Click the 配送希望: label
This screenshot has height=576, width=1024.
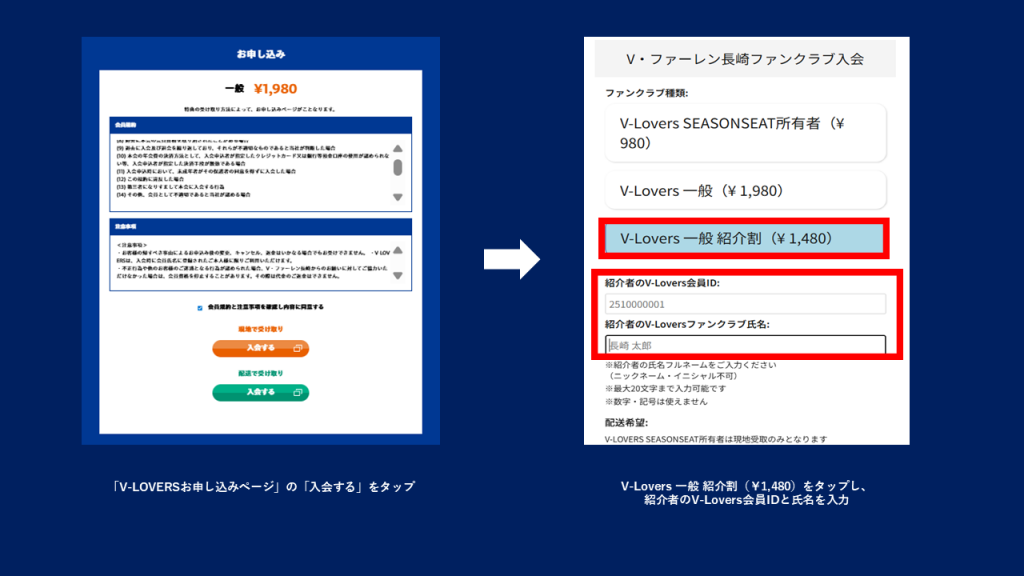click(626, 423)
